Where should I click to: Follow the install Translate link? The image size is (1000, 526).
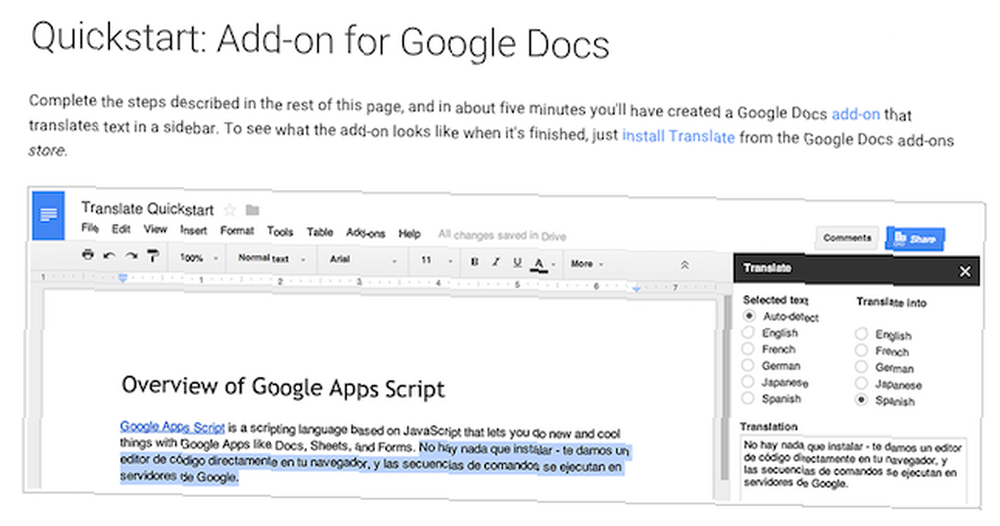tap(679, 136)
